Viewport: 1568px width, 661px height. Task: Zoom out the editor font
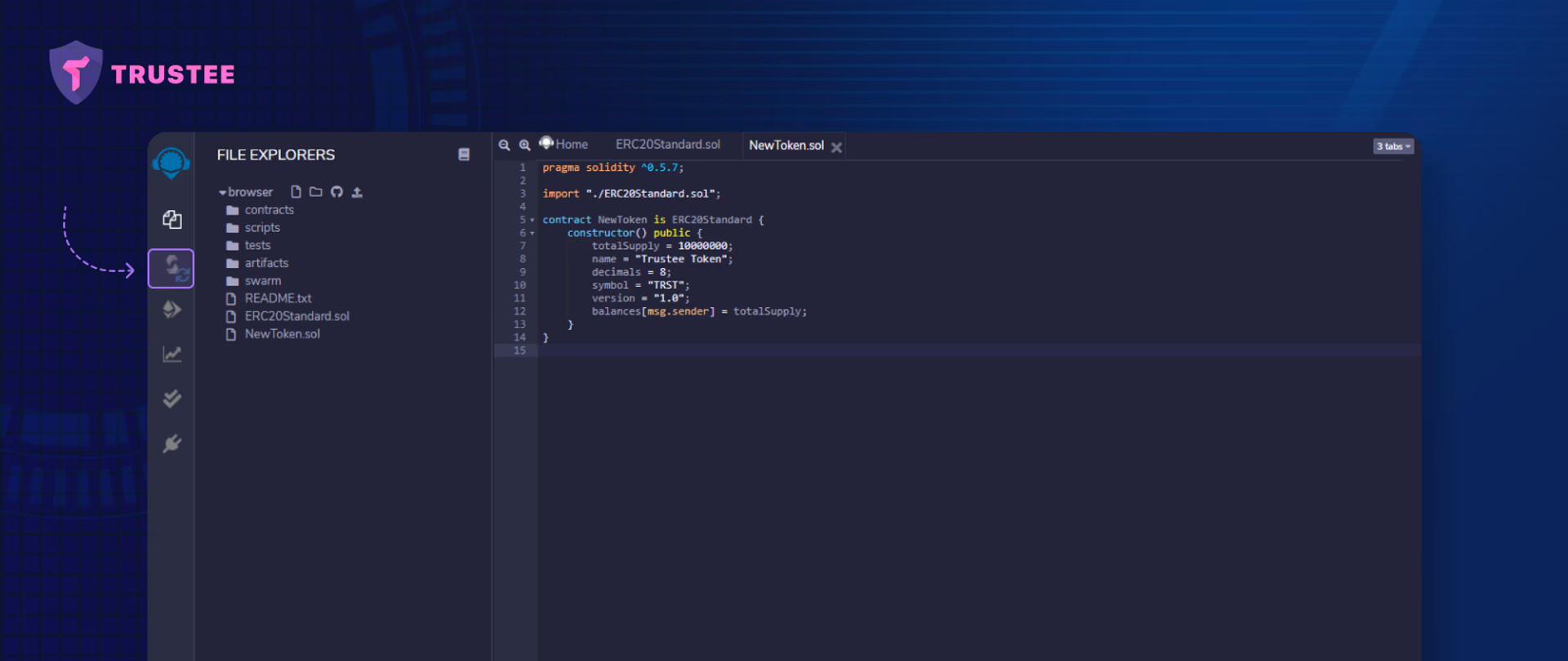tap(505, 145)
